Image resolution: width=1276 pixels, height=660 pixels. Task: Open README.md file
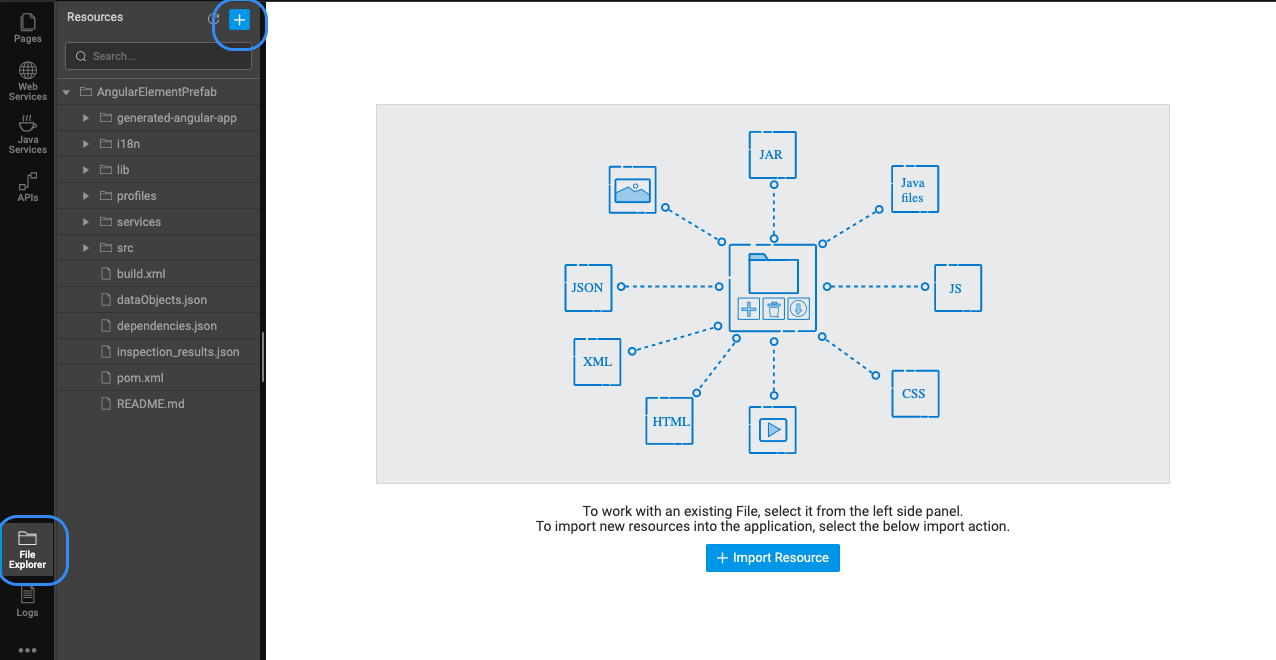(150, 404)
